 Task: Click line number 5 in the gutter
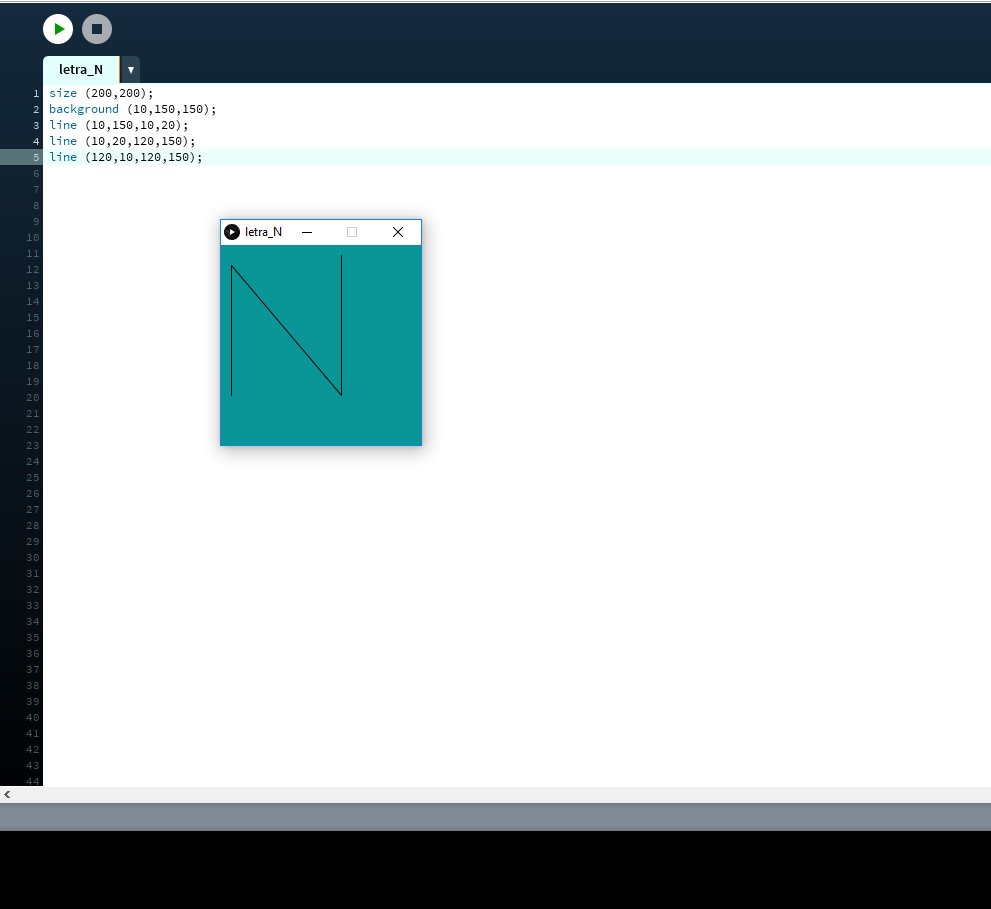point(36,157)
